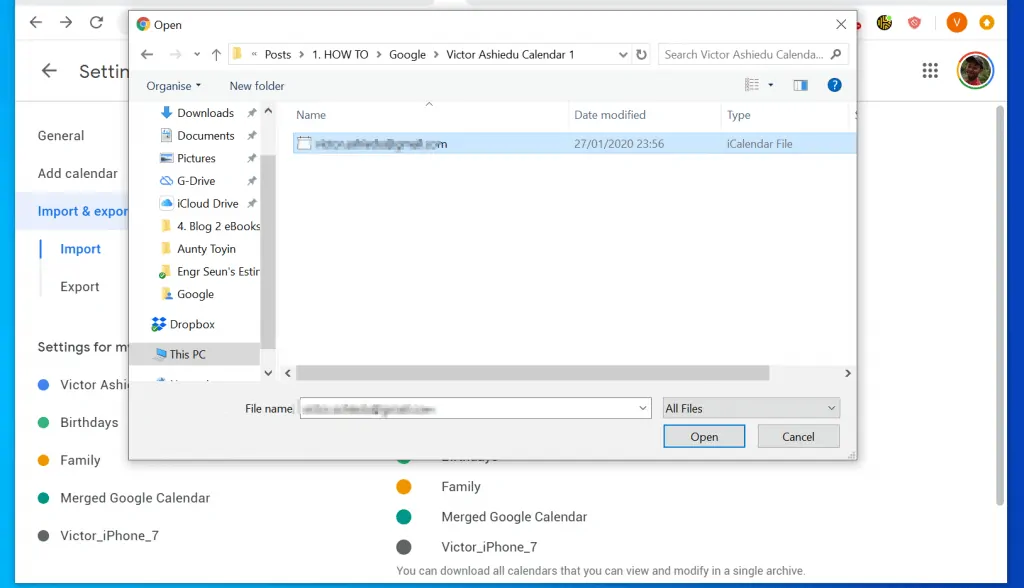The image size is (1024, 588).
Task: Select This PC in navigation pane
Action: pyautogui.click(x=187, y=354)
